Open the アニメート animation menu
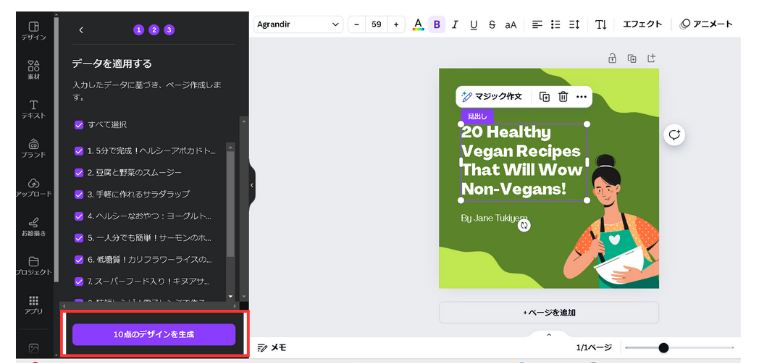This screenshot has height=363, width=768. coord(706,24)
